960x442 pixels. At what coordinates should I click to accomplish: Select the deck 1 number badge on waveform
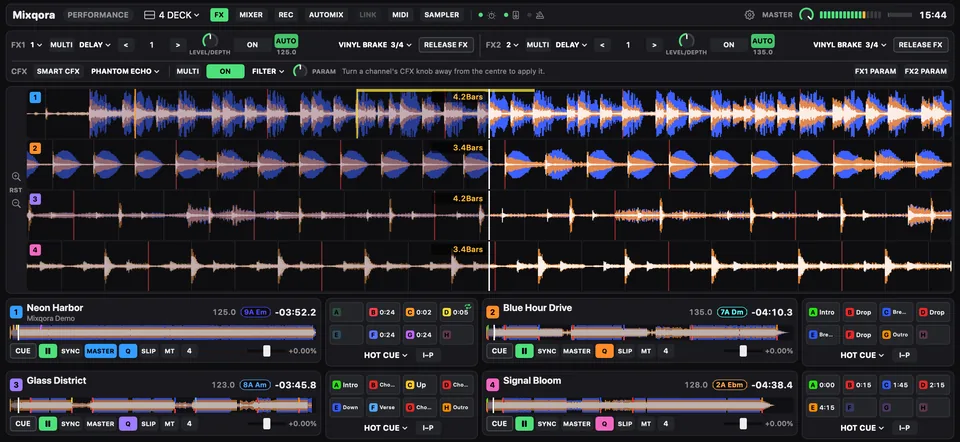click(x=35, y=97)
